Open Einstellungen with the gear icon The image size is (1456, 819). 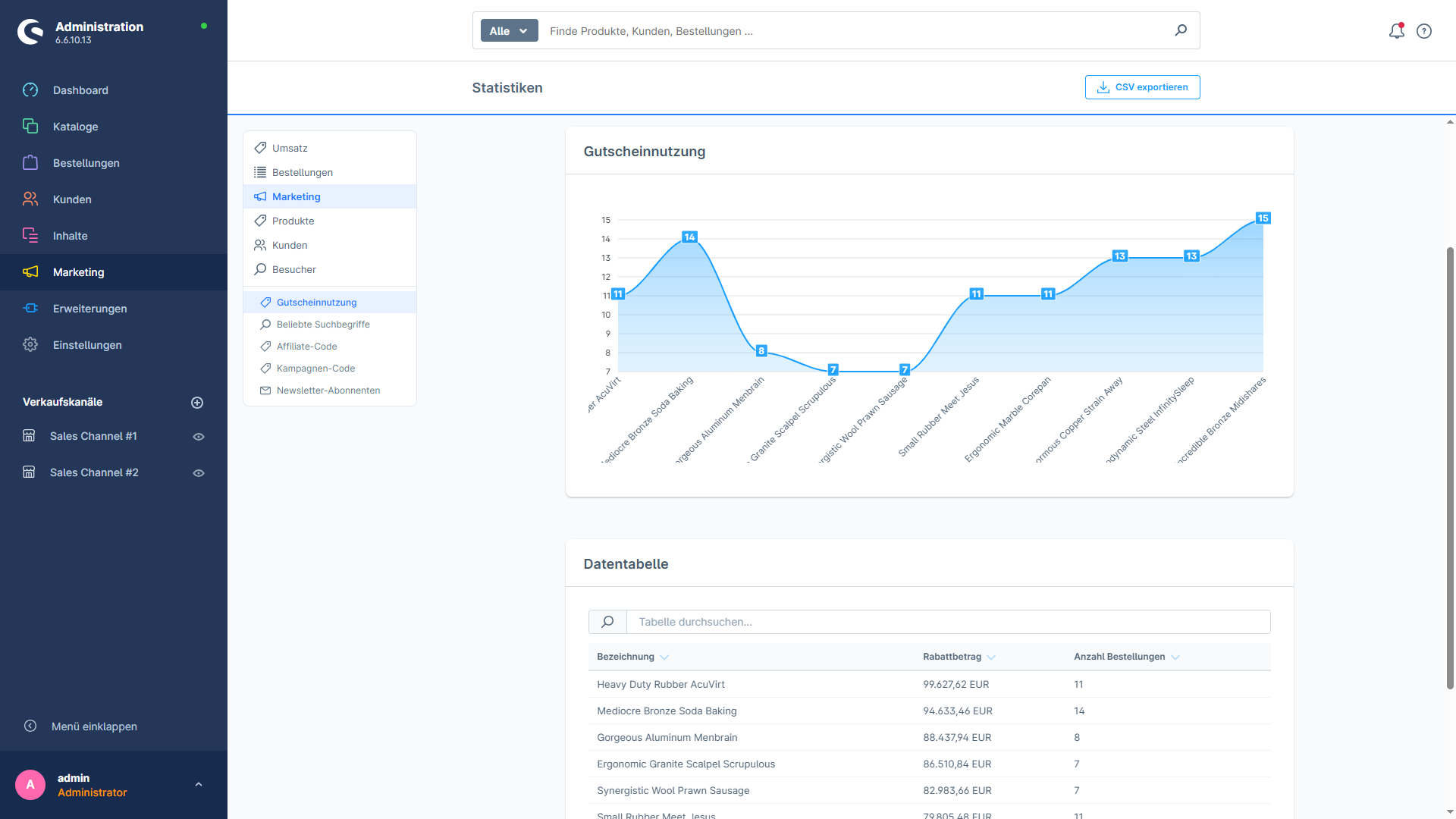30,344
